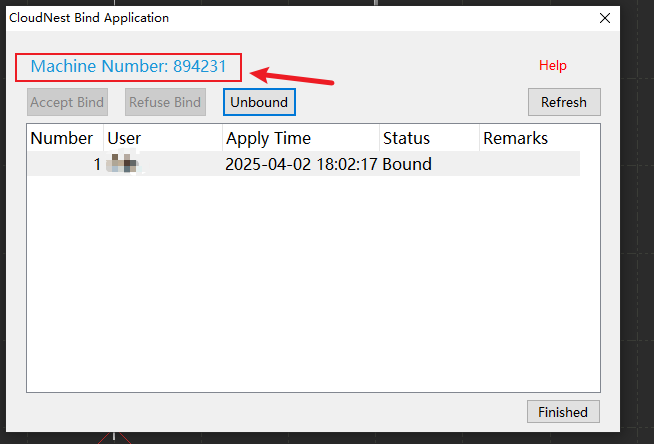Click the Status column header
The height and width of the screenshot is (444, 654).
pyautogui.click(x=429, y=138)
